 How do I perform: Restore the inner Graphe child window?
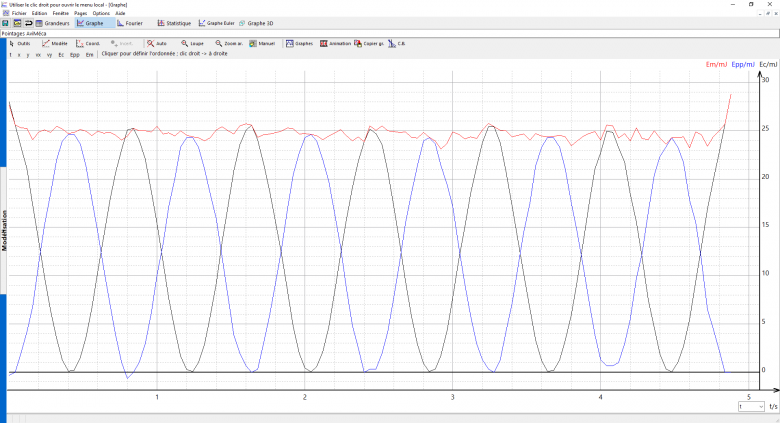(768, 13)
